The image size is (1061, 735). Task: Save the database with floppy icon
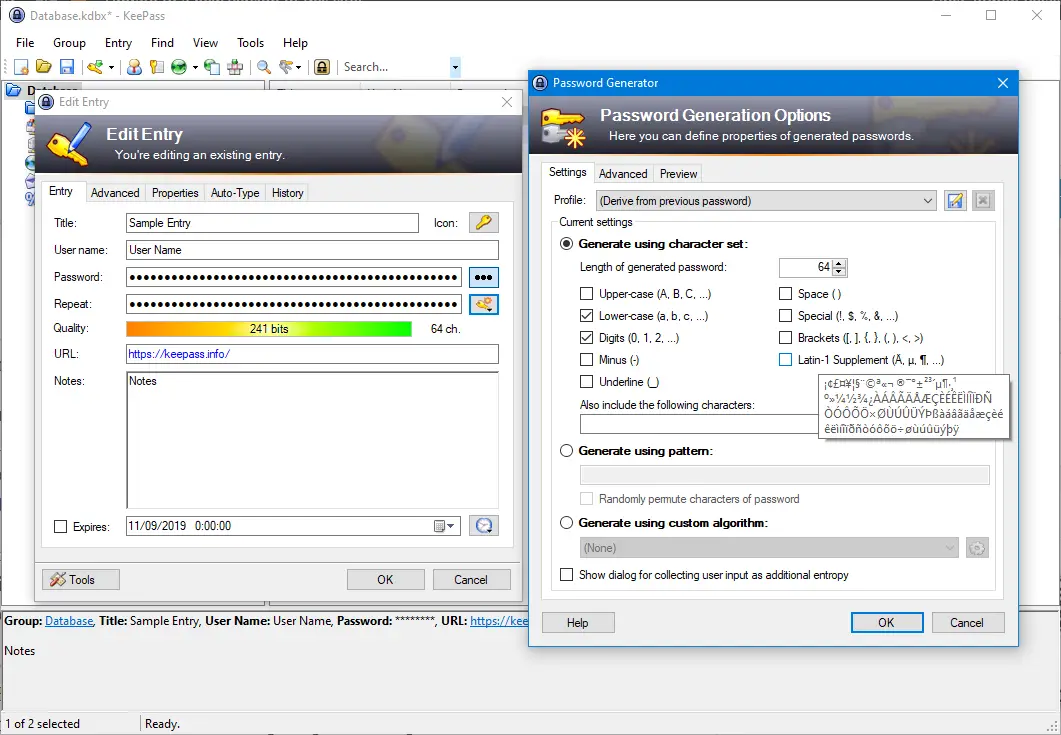click(66, 66)
